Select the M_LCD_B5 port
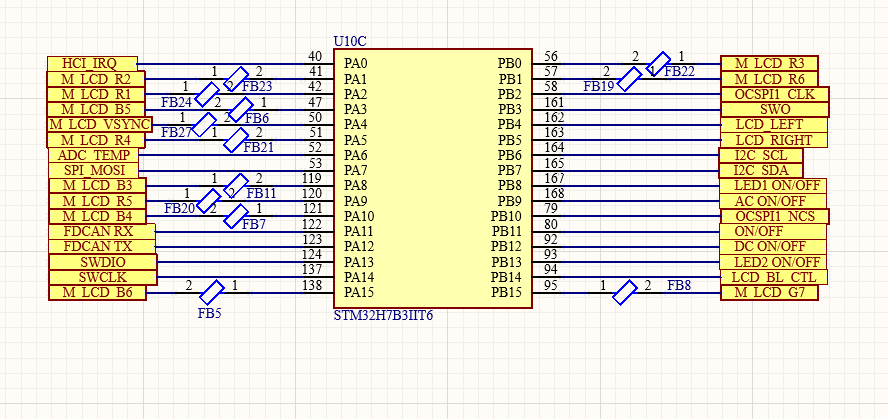 (x=96, y=109)
